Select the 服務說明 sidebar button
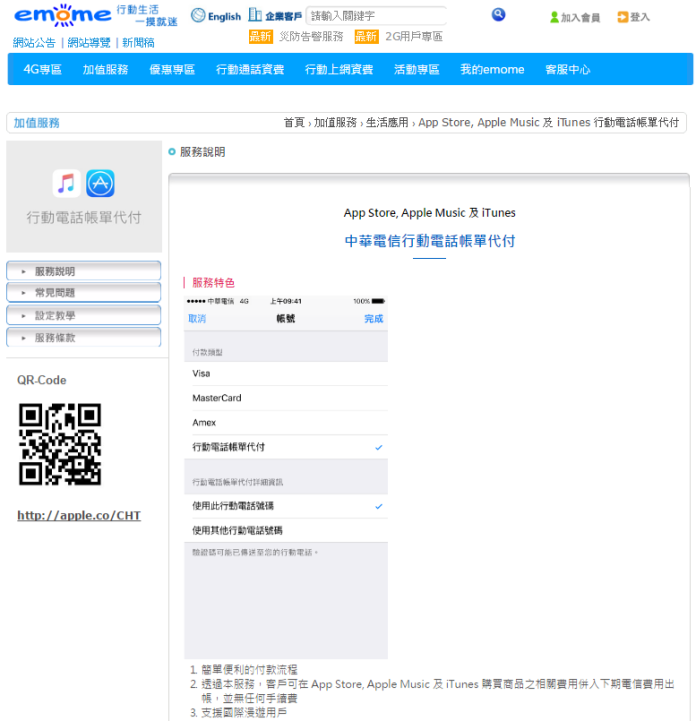The width and height of the screenshot is (696, 721). click(84, 271)
